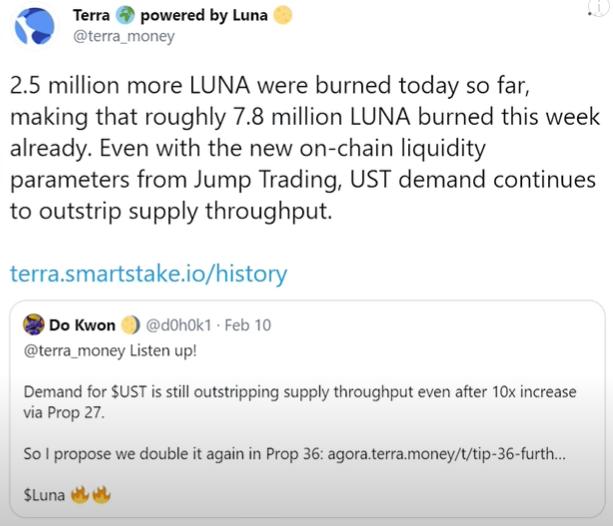Click the globe emoji beside Terra
Screen dimensions: 613x526
[x=125, y=15]
